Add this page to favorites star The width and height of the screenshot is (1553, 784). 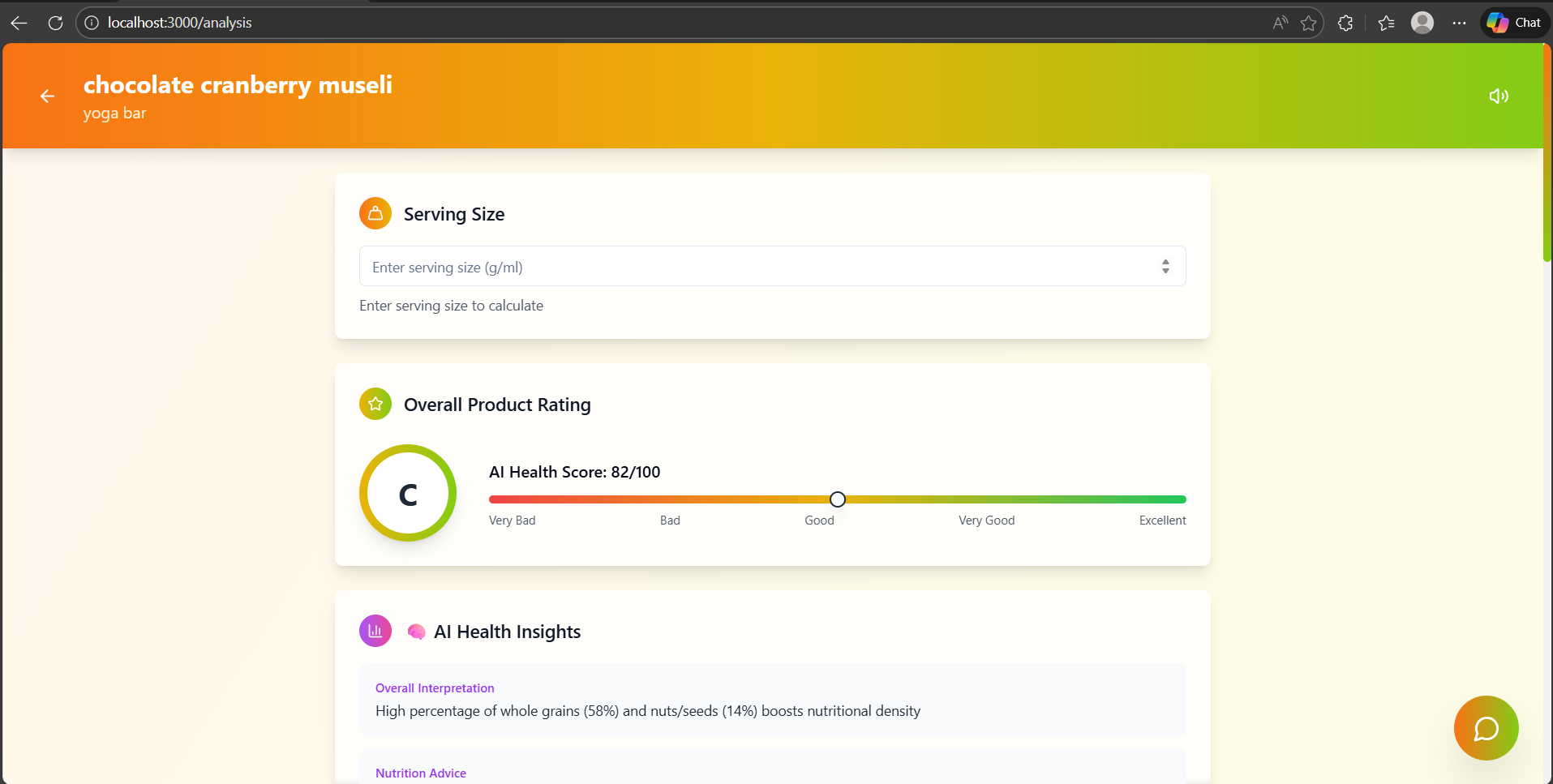click(x=1308, y=23)
